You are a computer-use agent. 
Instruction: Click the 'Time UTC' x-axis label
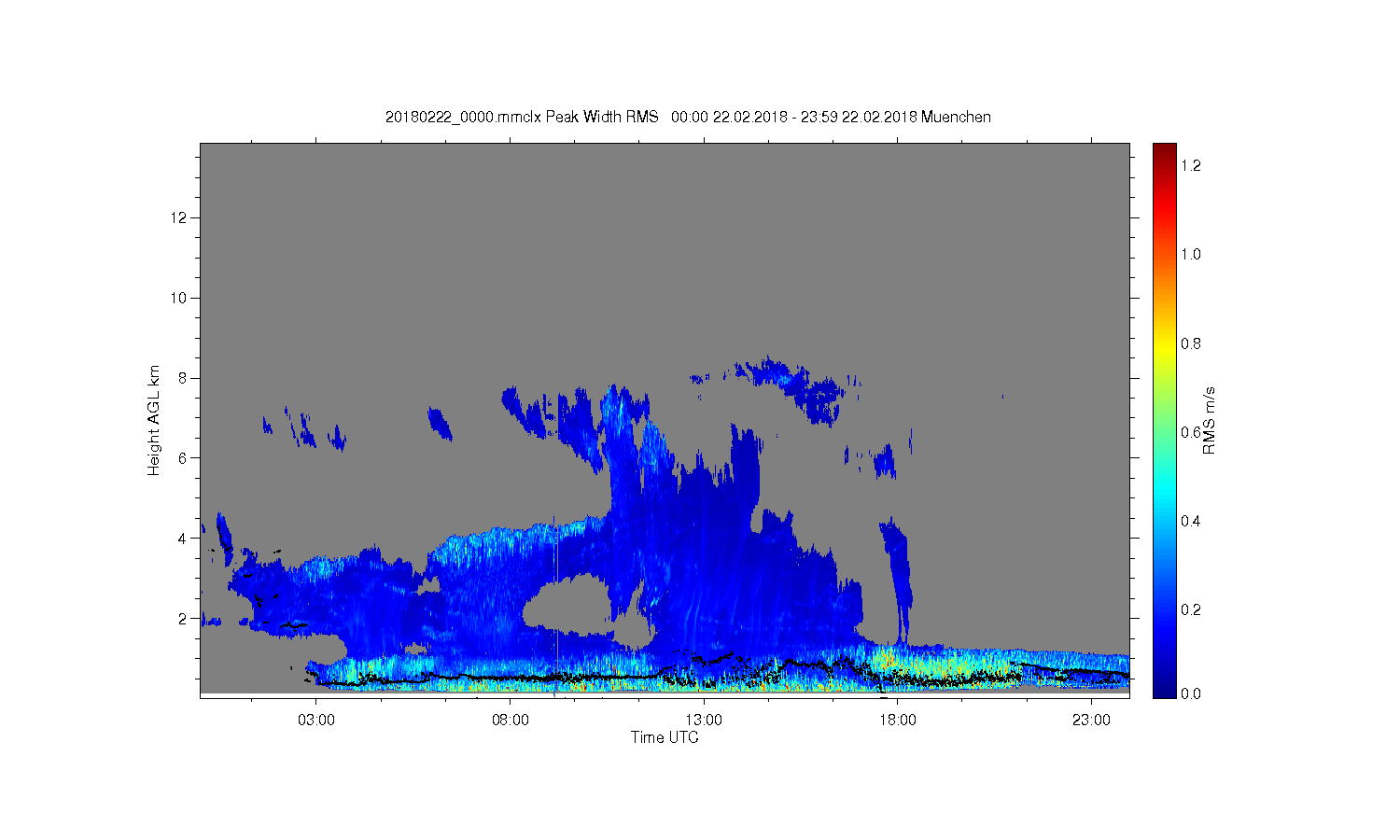(x=665, y=737)
